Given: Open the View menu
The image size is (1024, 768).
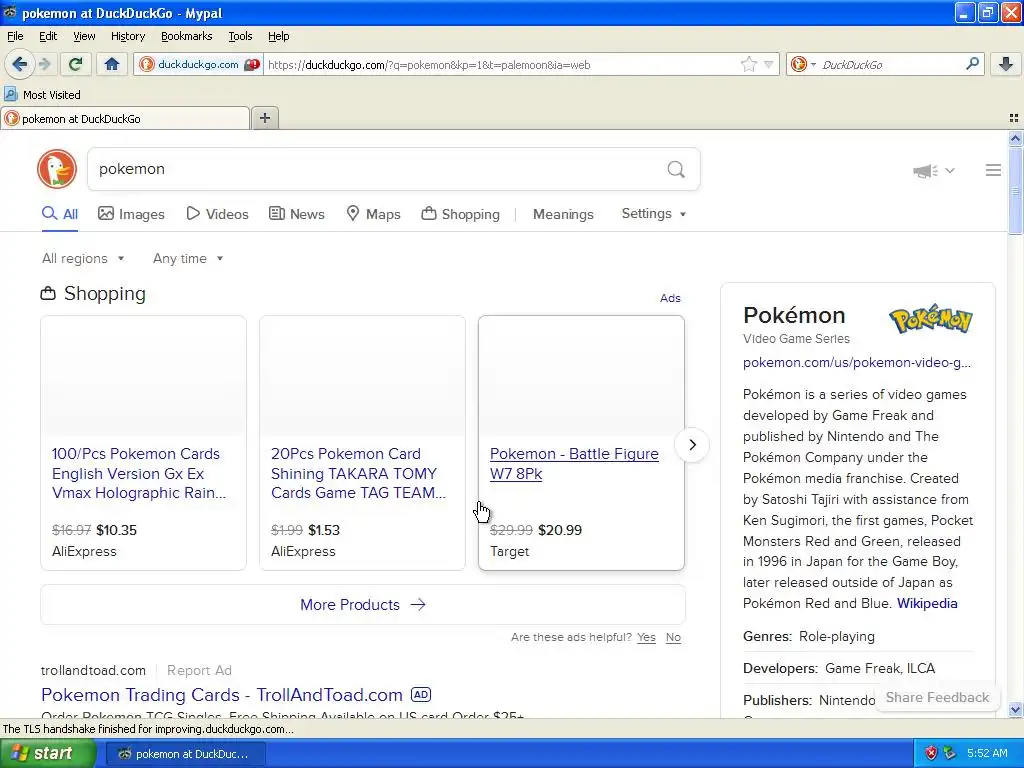Looking at the screenshot, I should [x=84, y=36].
